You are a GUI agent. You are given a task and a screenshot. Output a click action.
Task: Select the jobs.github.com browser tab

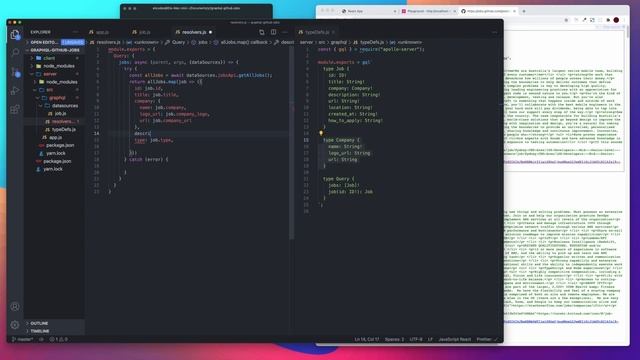[488, 11]
